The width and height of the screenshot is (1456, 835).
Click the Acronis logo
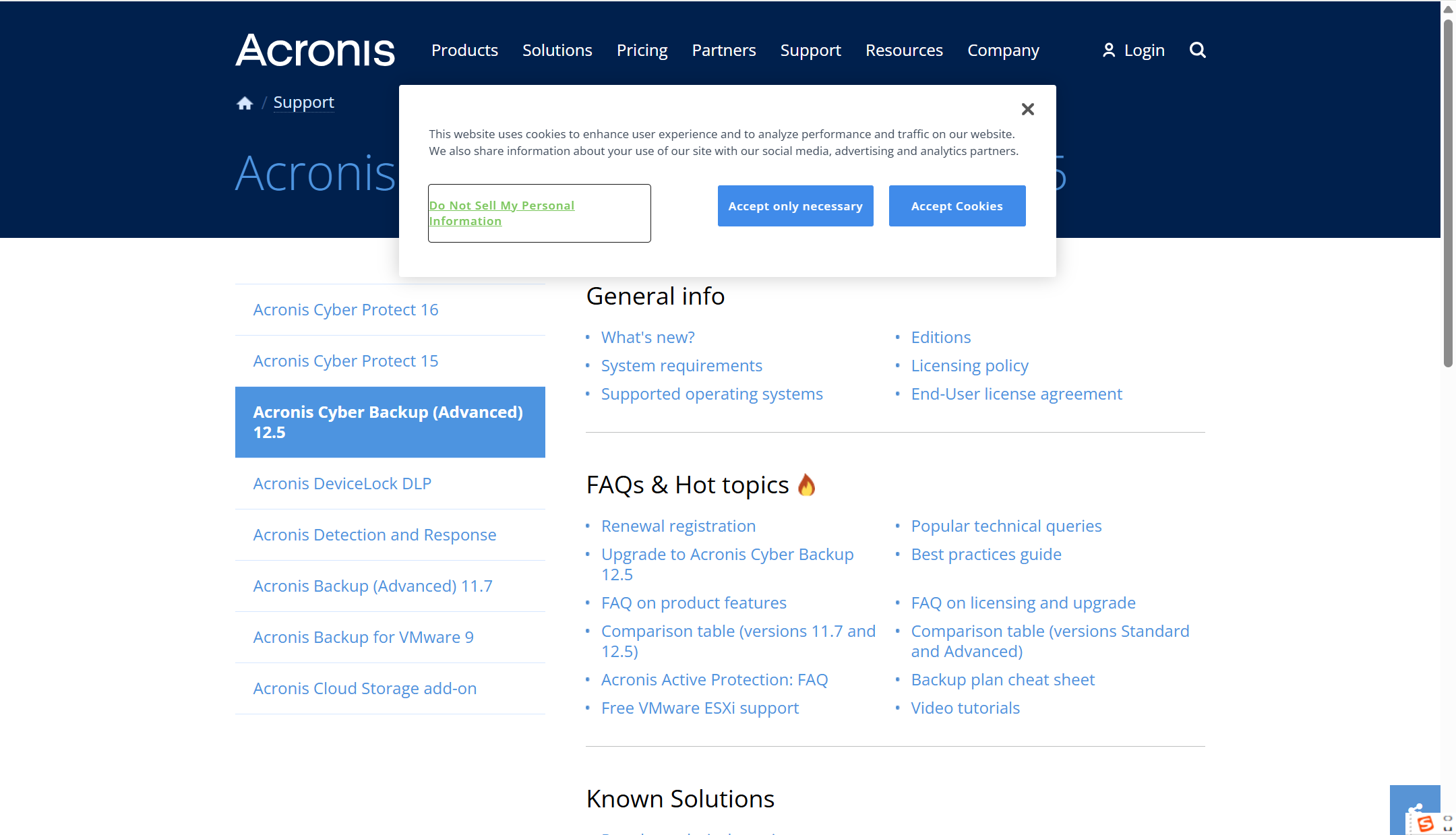(x=315, y=51)
